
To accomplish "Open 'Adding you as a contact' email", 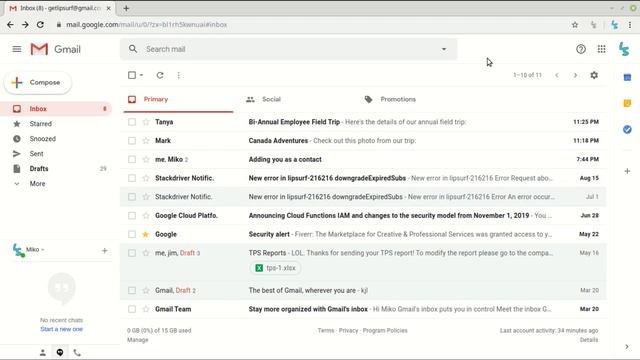I will 363,159.
